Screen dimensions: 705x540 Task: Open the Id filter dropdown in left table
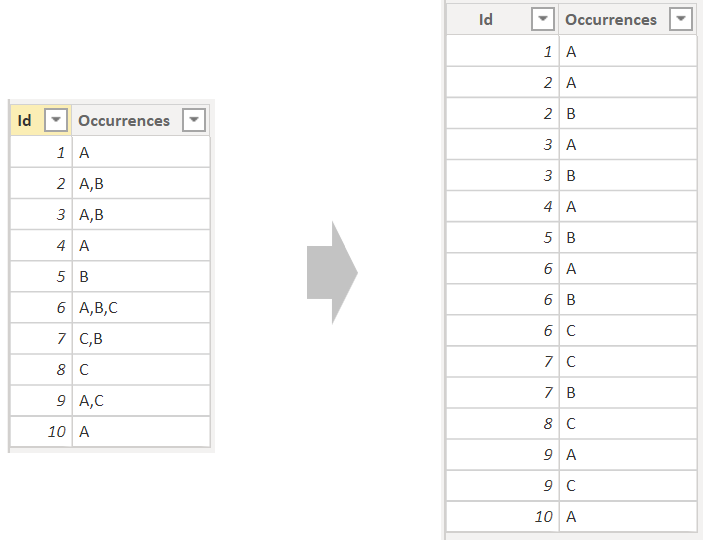point(56,120)
